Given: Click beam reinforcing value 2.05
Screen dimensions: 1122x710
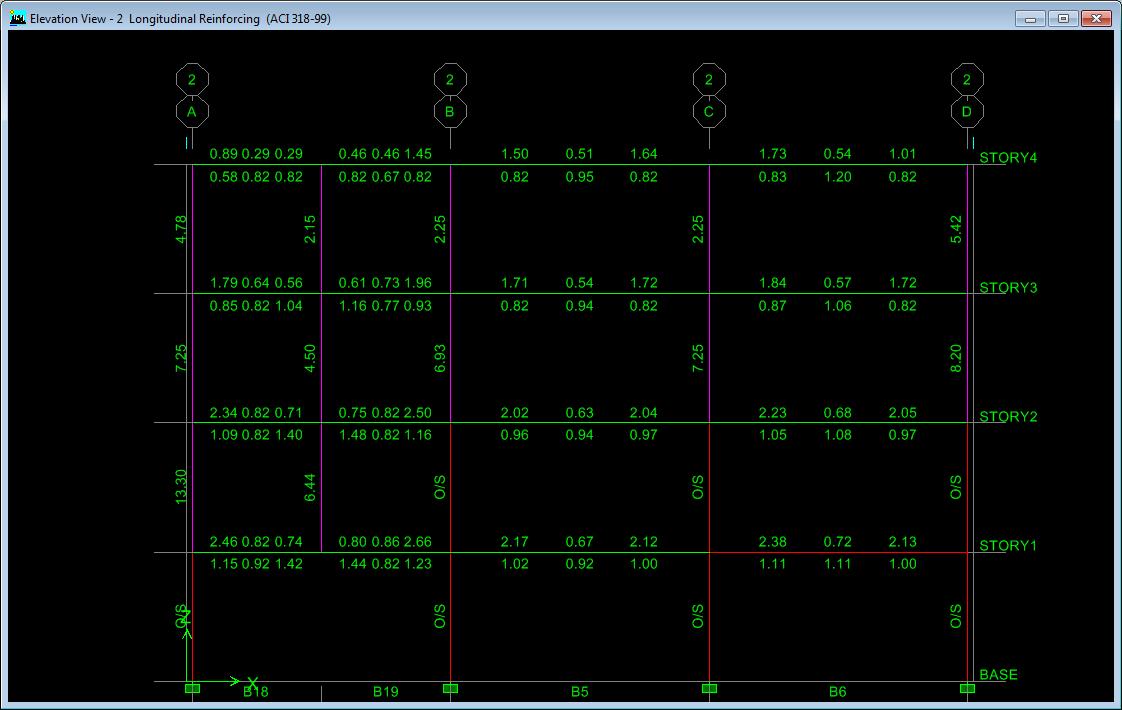Looking at the screenshot, I should point(902,413).
